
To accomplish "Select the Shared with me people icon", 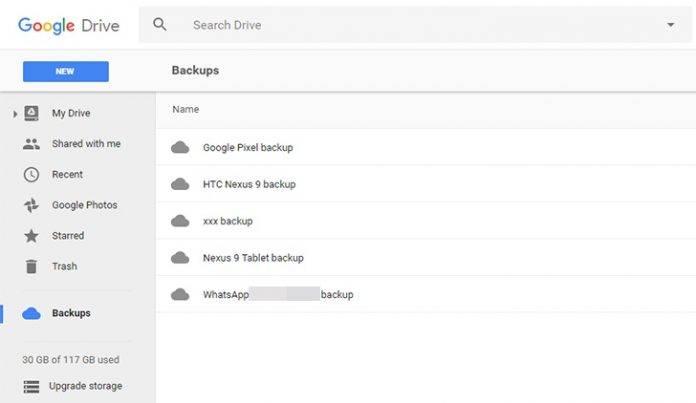I will [x=31, y=144].
